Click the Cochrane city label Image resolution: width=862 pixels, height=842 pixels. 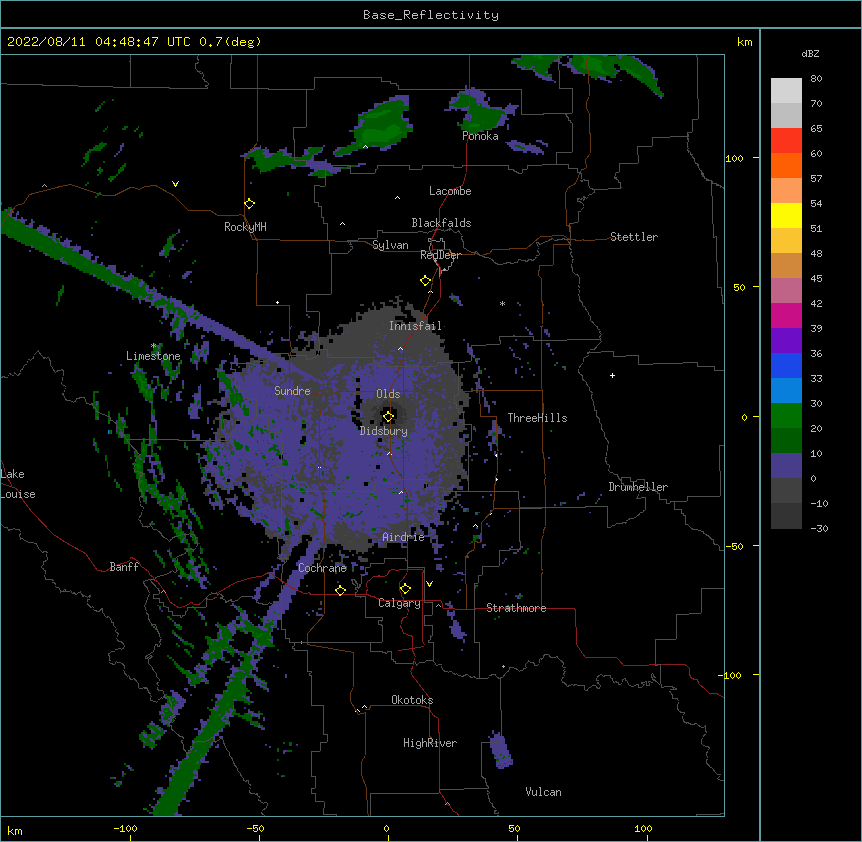(323, 568)
